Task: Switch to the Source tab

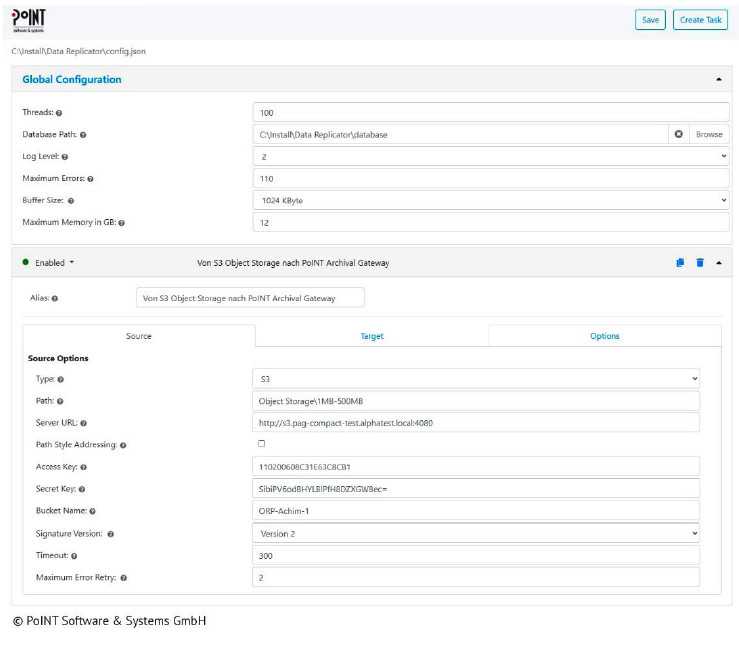Action: click(x=139, y=336)
